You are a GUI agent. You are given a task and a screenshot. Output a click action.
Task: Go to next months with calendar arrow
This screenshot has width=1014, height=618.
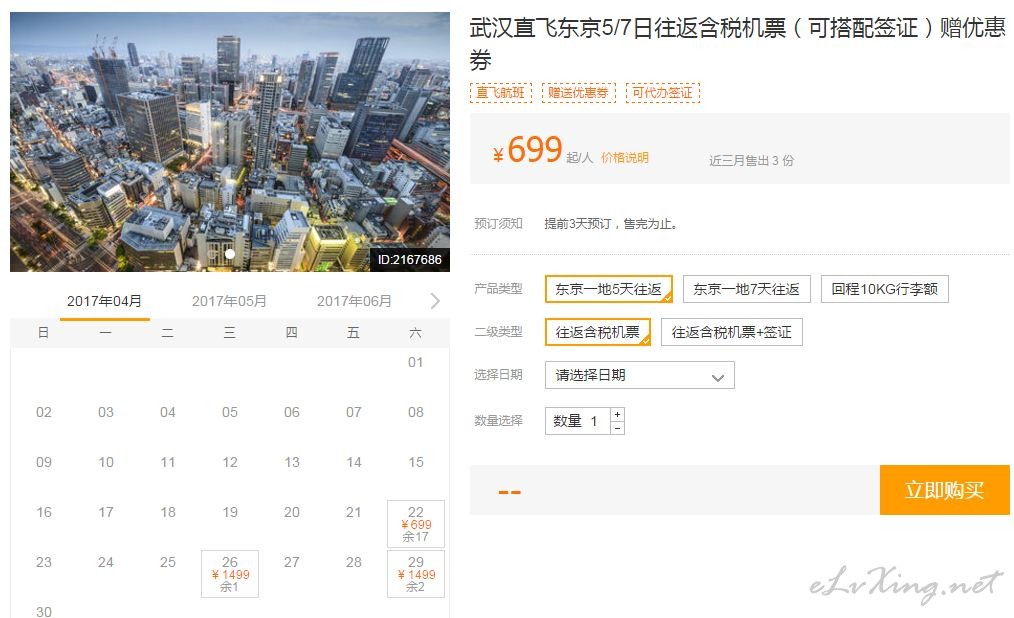[435, 301]
